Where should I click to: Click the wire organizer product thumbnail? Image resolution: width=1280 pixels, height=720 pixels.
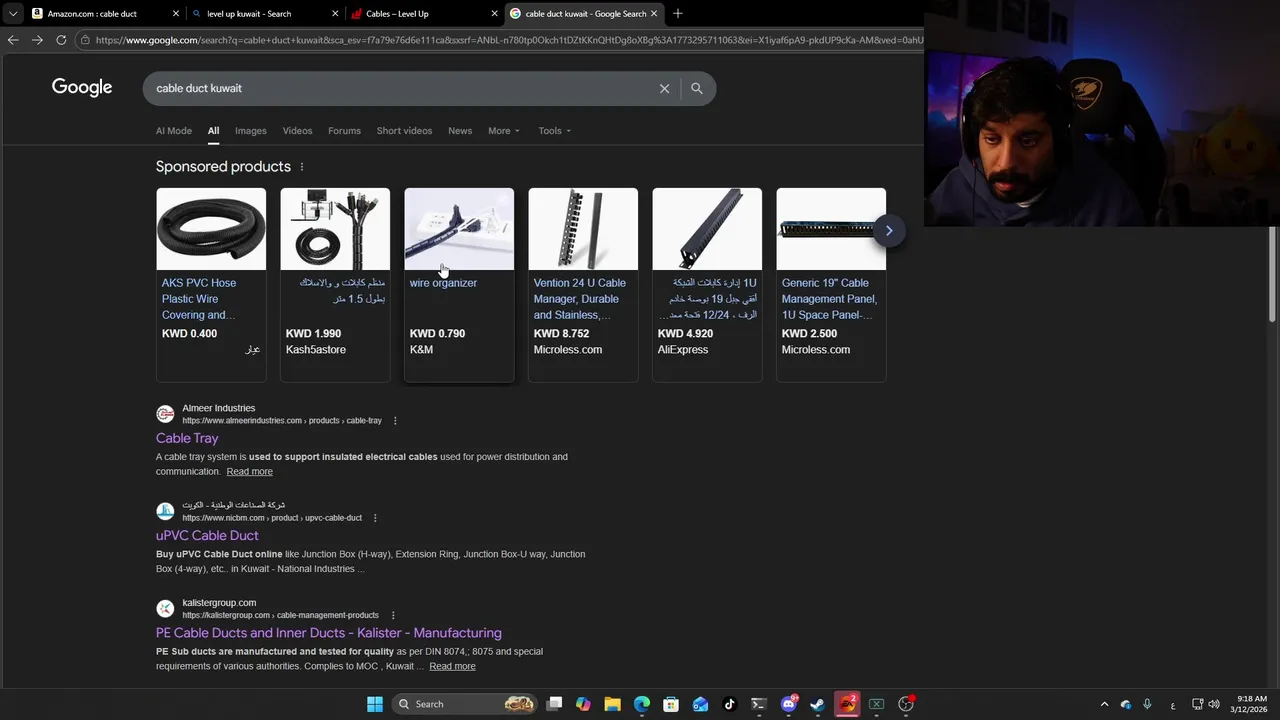coord(459,229)
